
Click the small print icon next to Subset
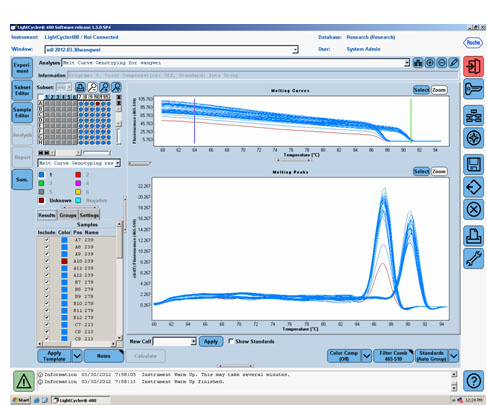pyautogui.click(x=80, y=87)
